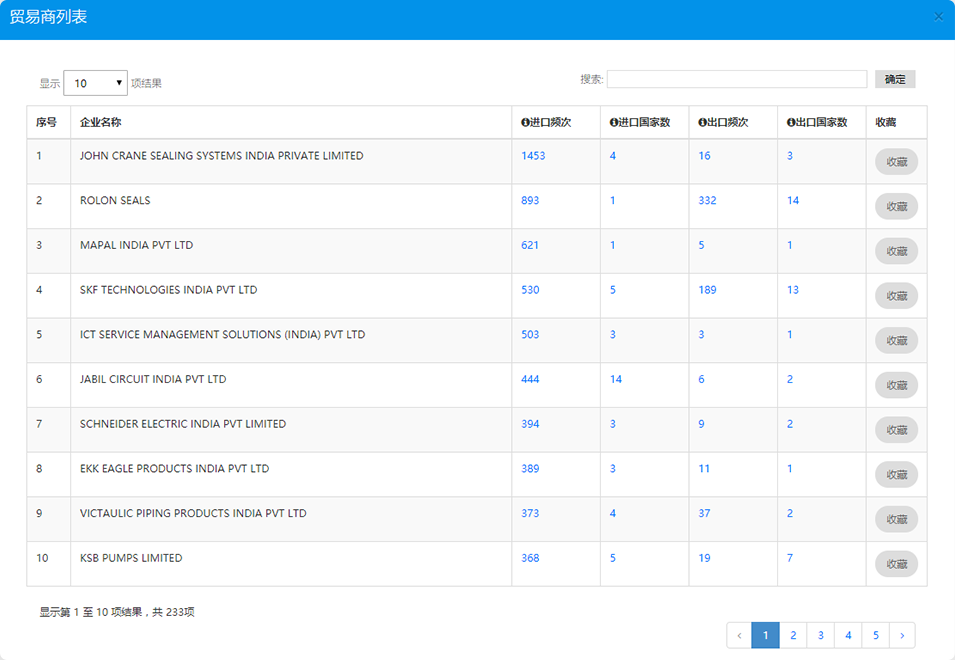The height and width of the screenshot is (660, 955).
Task: Click the info icon beside 出口频次 header
Action: point(702,122)
